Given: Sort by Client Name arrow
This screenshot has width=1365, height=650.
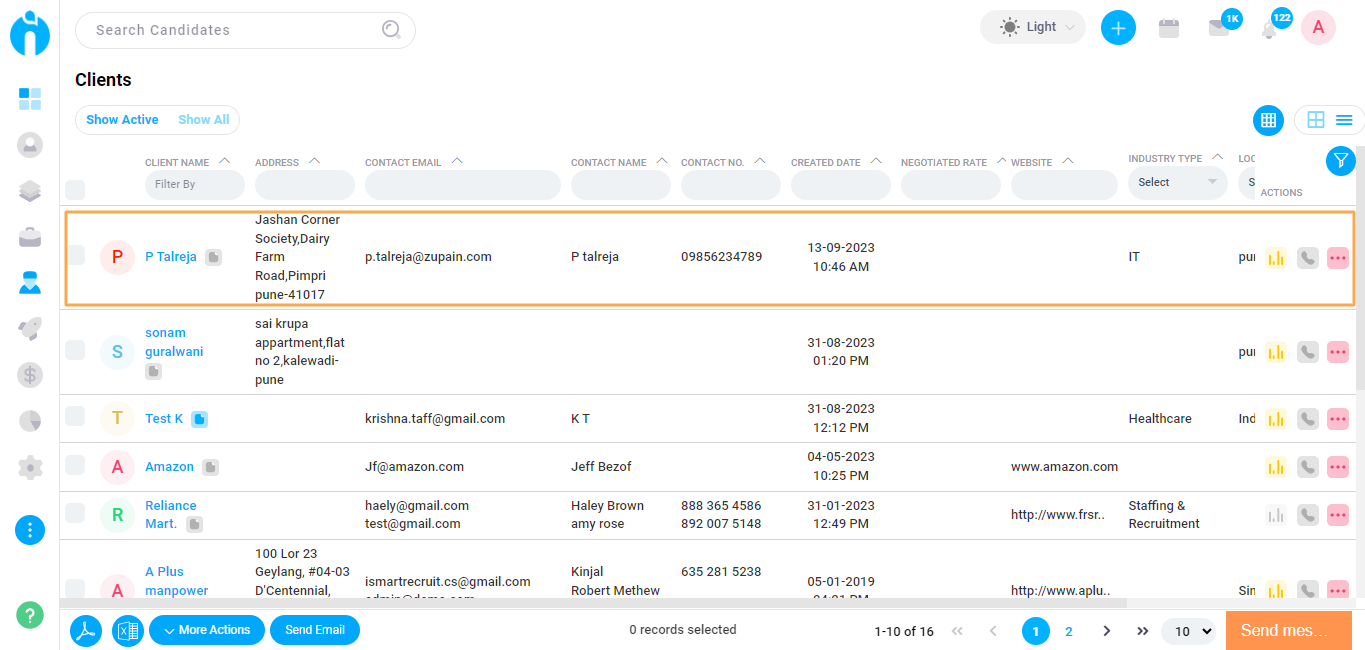Looking at the screenshot, I should (224, 161).
